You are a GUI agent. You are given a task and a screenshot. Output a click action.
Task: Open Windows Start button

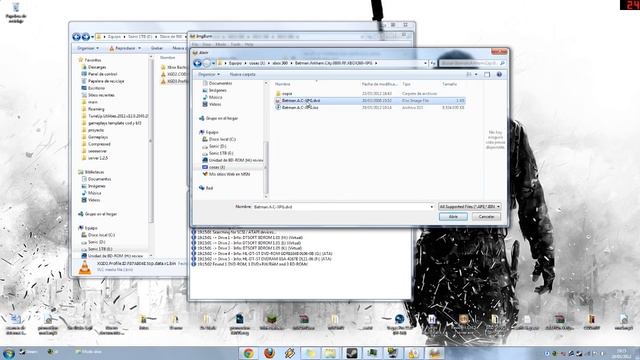tap(9, 353)
